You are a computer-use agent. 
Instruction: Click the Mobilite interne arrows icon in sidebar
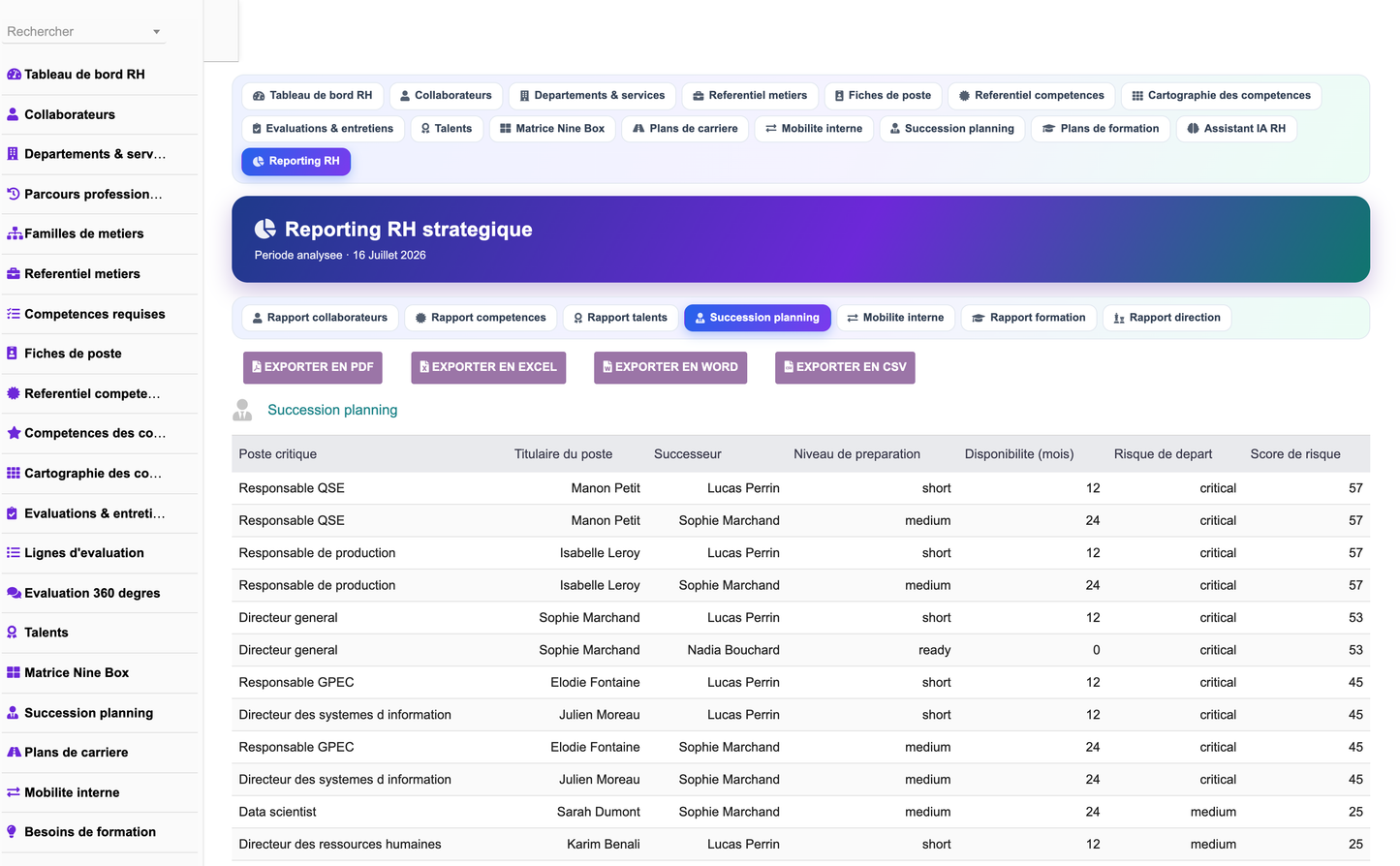[14, 792]
